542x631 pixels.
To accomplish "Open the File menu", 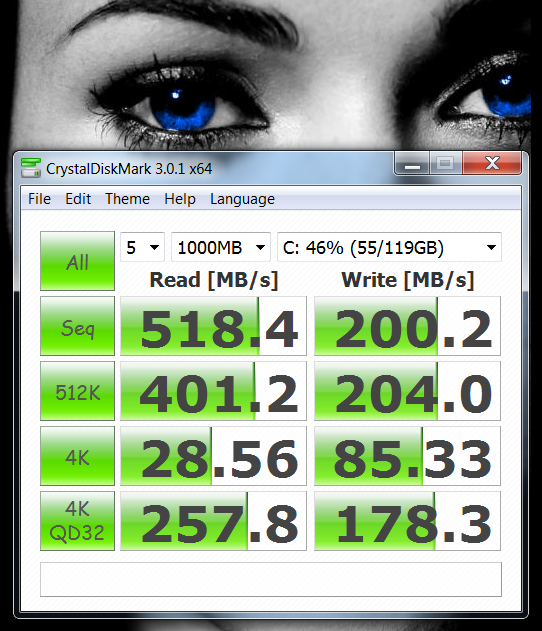I will pyautogui.click(x=39, y=199).
